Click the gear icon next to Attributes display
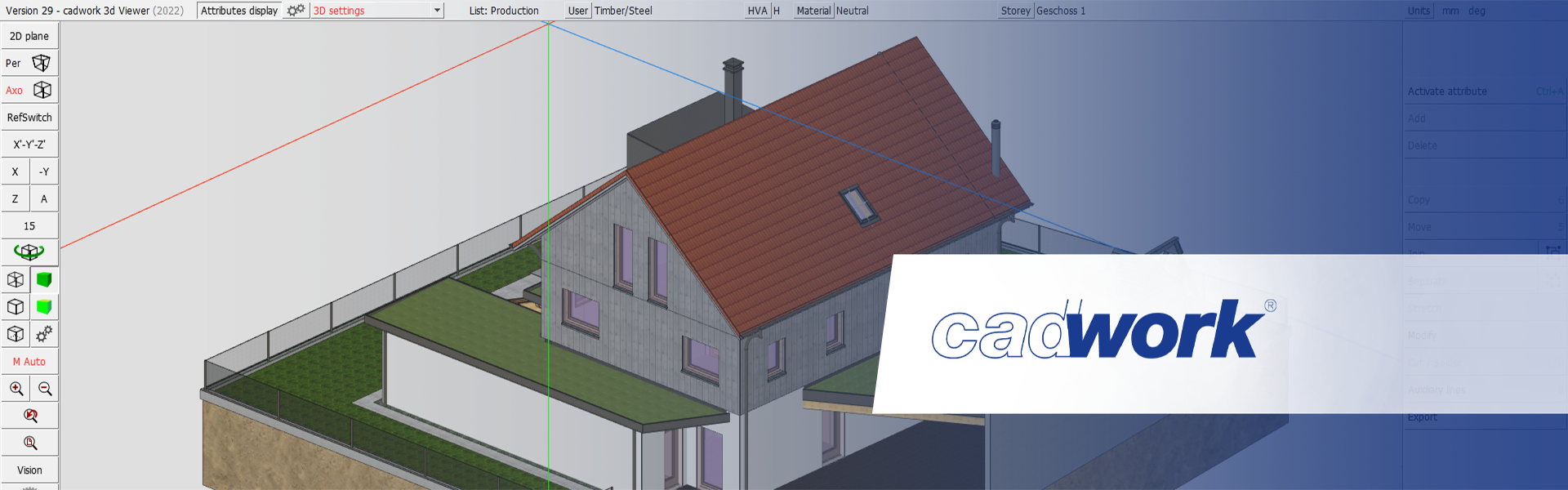The height and width of the screenshot is (490, 1568). pos(296,11)
